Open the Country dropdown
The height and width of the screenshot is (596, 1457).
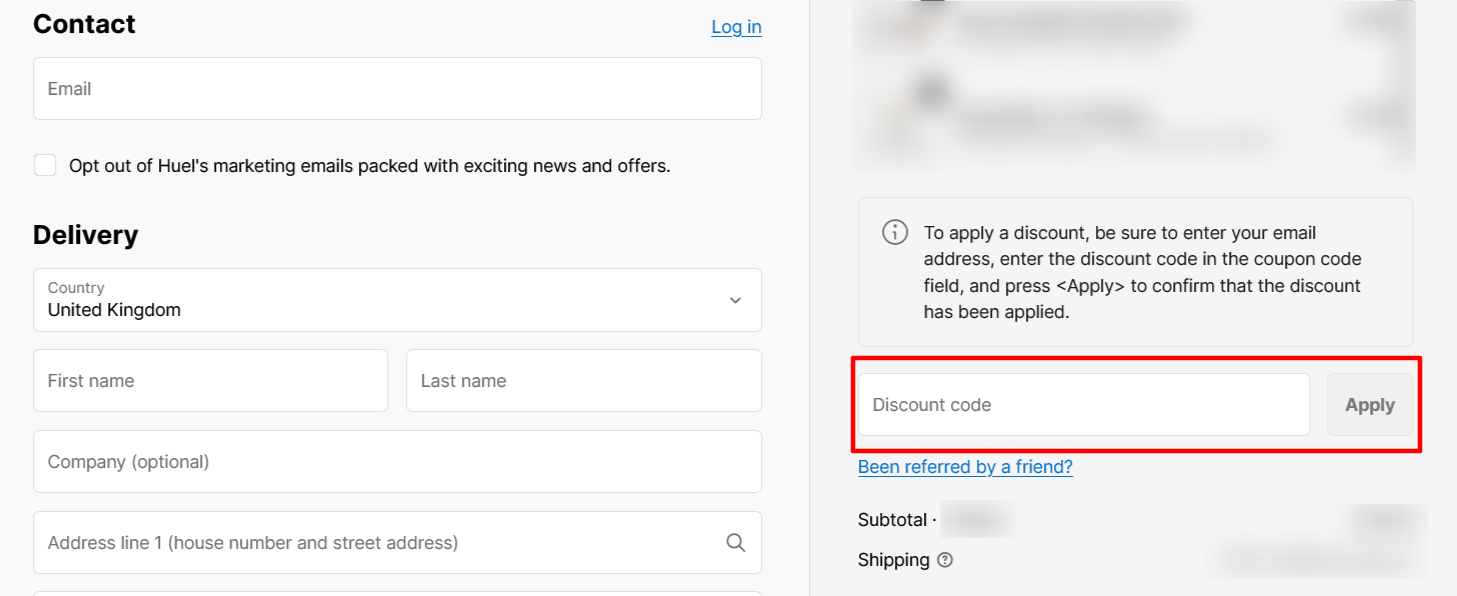[397, 300]
